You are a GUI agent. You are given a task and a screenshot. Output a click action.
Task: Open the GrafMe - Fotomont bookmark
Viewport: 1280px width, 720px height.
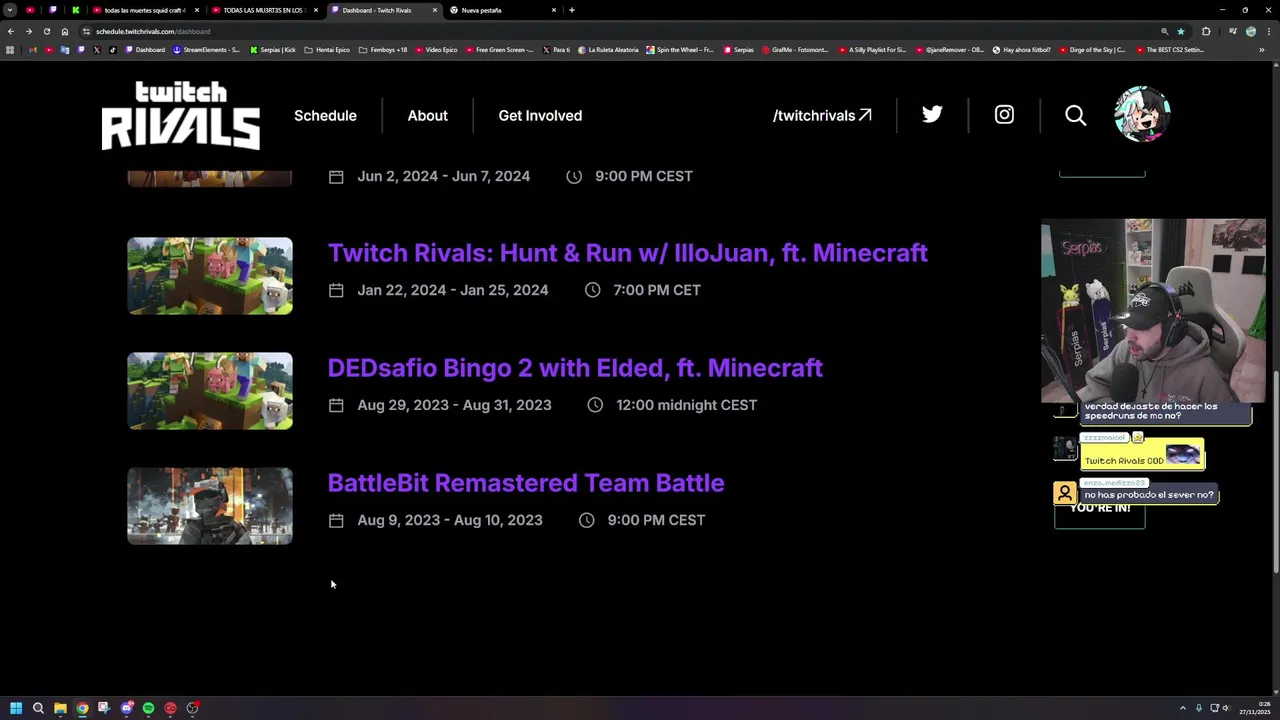click(796, 49)
